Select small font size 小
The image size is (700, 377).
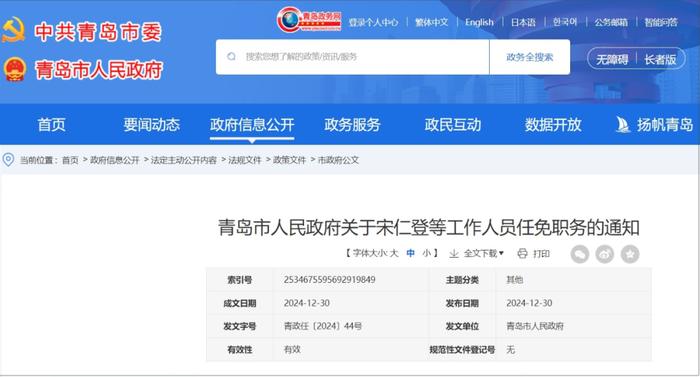426,253
